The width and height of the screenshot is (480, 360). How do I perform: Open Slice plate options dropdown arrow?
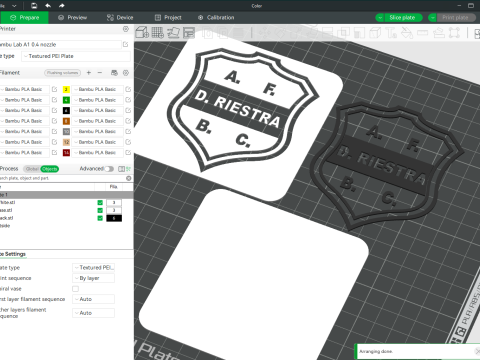coord(380,18)
